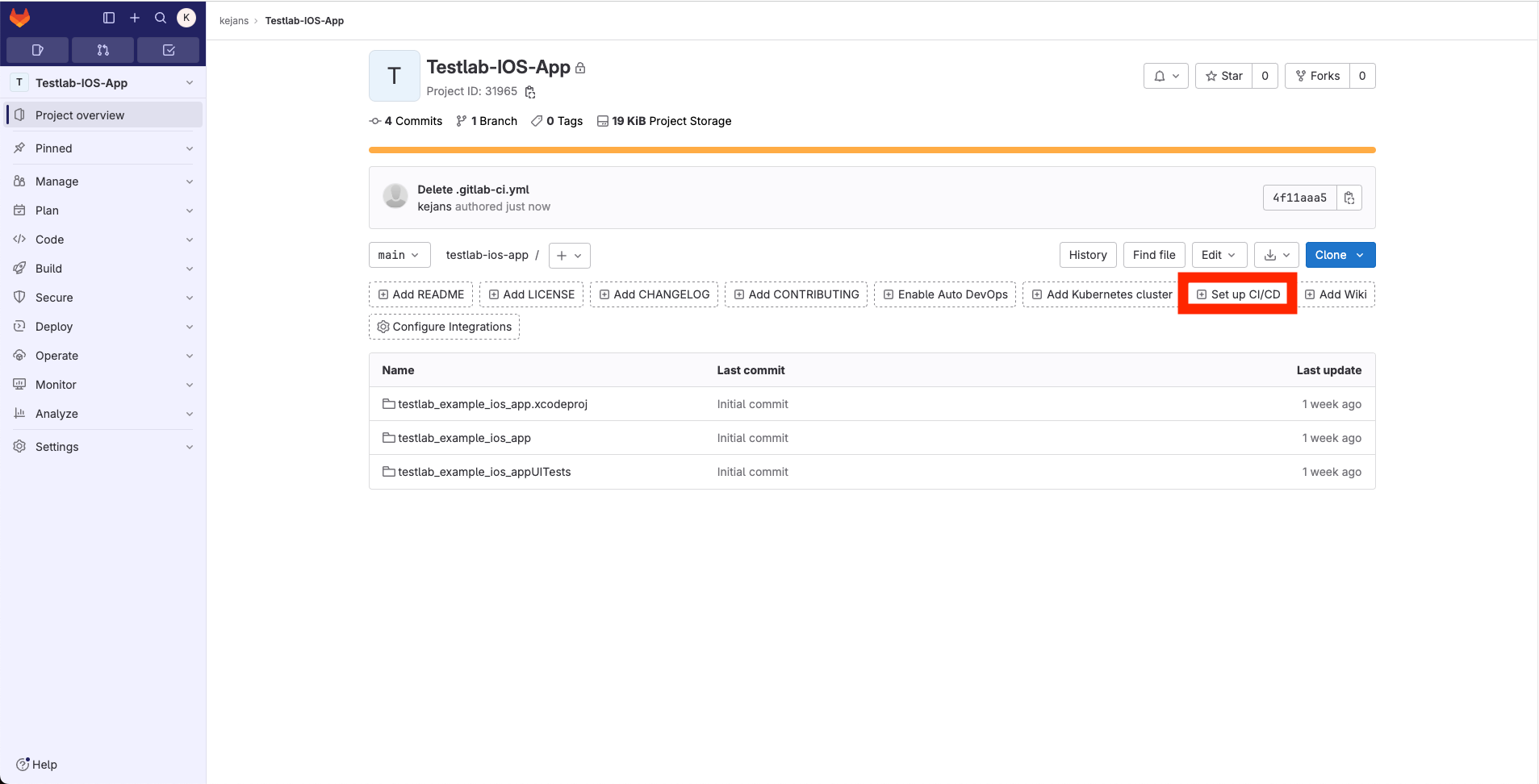Click Add LICENSE

click(x=531, y=294)
